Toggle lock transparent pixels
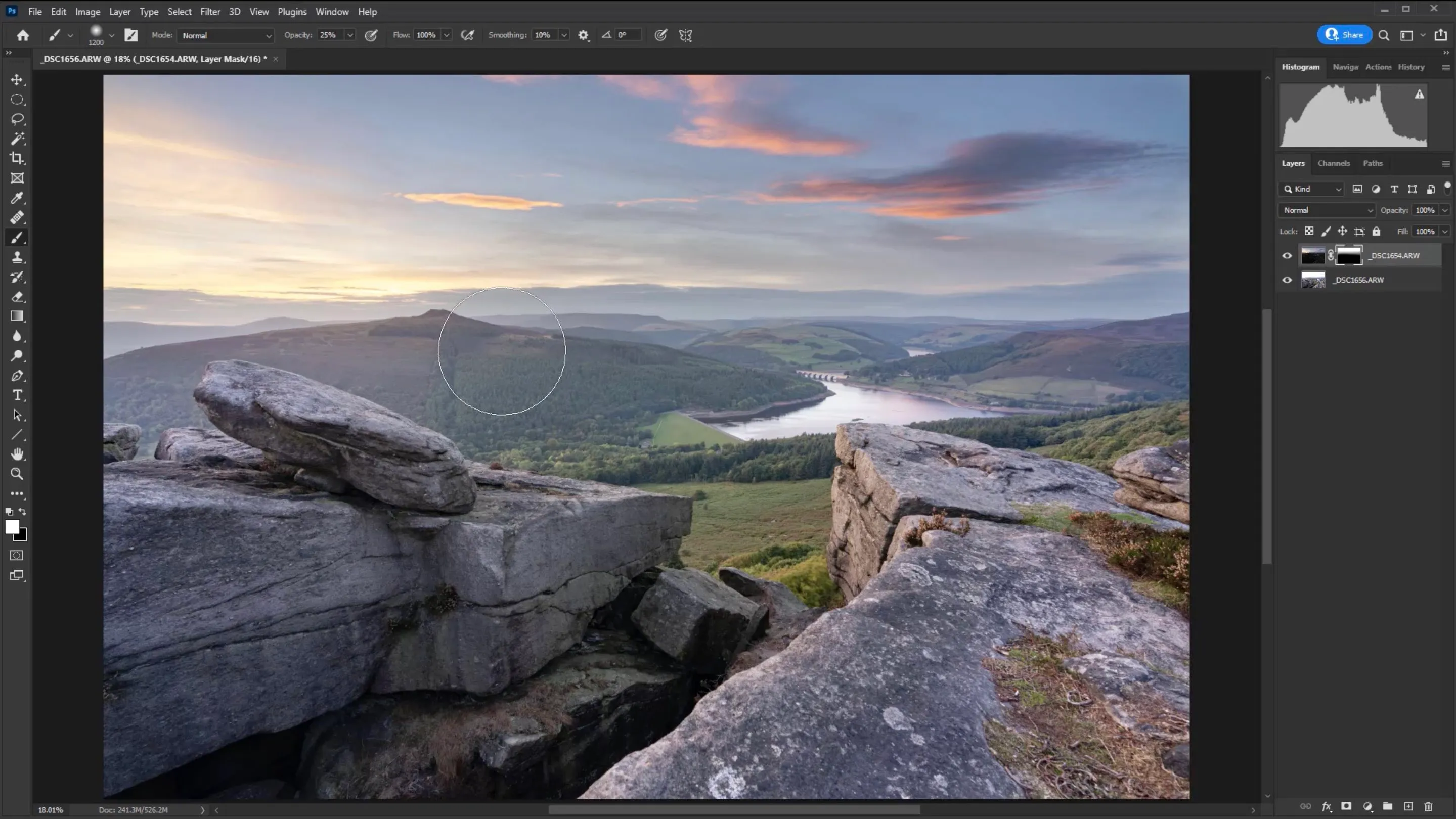 [1309, 231]
